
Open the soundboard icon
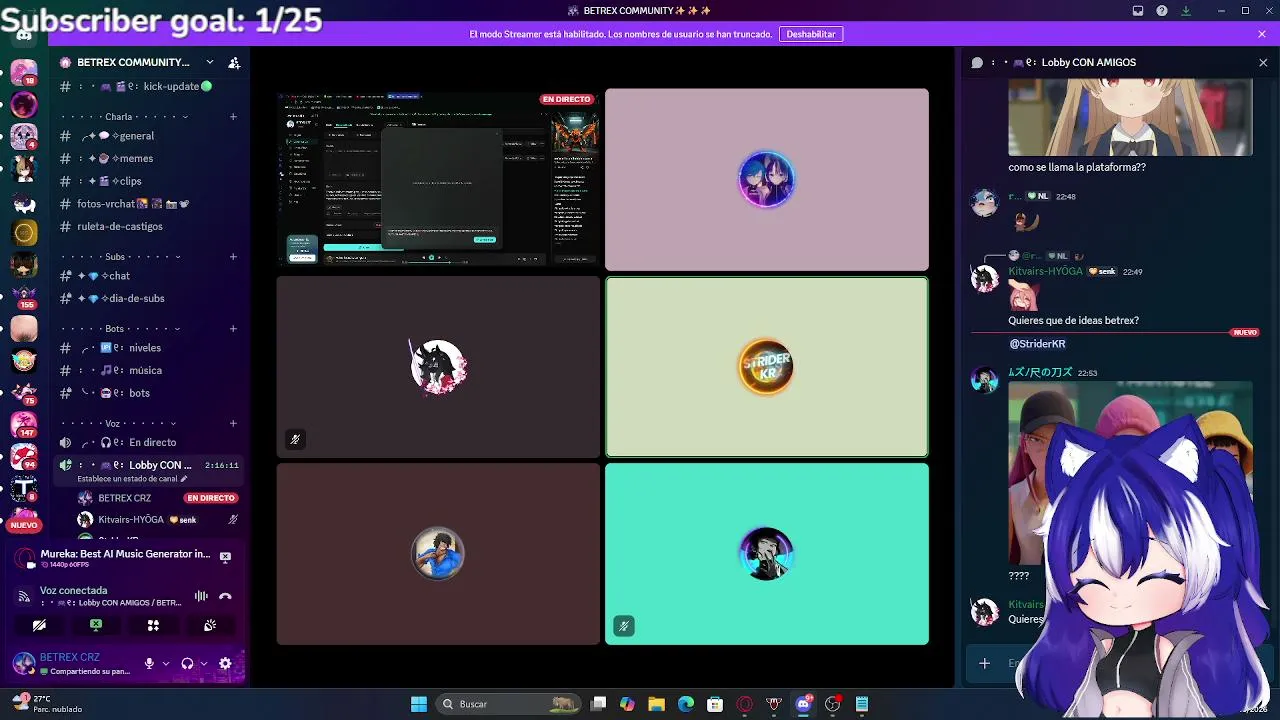point(210,625)
